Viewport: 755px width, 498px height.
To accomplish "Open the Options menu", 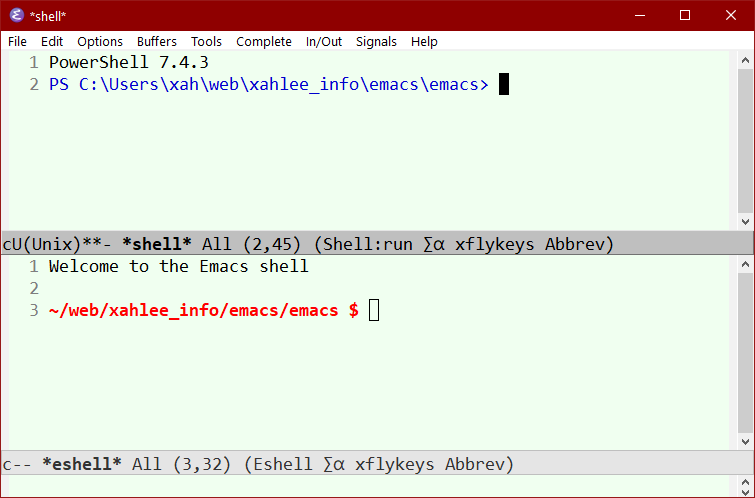I will coord(100,42).
